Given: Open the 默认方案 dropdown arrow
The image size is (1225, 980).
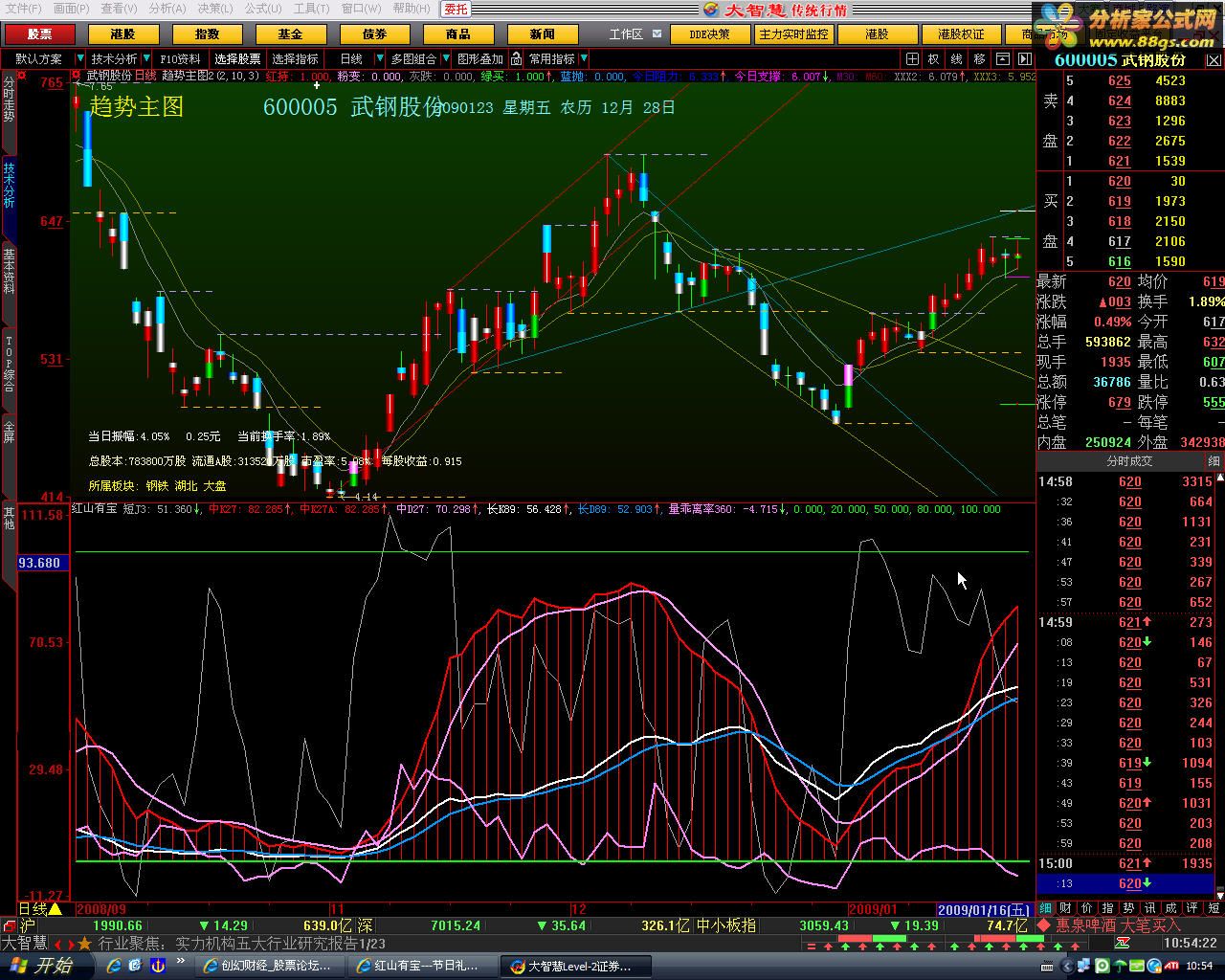Looking at the screenshot, I should tap(79, 59).
